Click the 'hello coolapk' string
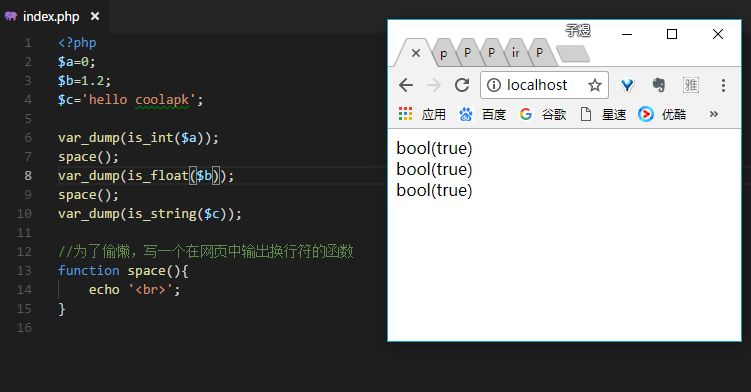751x392 pixels. click(x=139, y=100)
